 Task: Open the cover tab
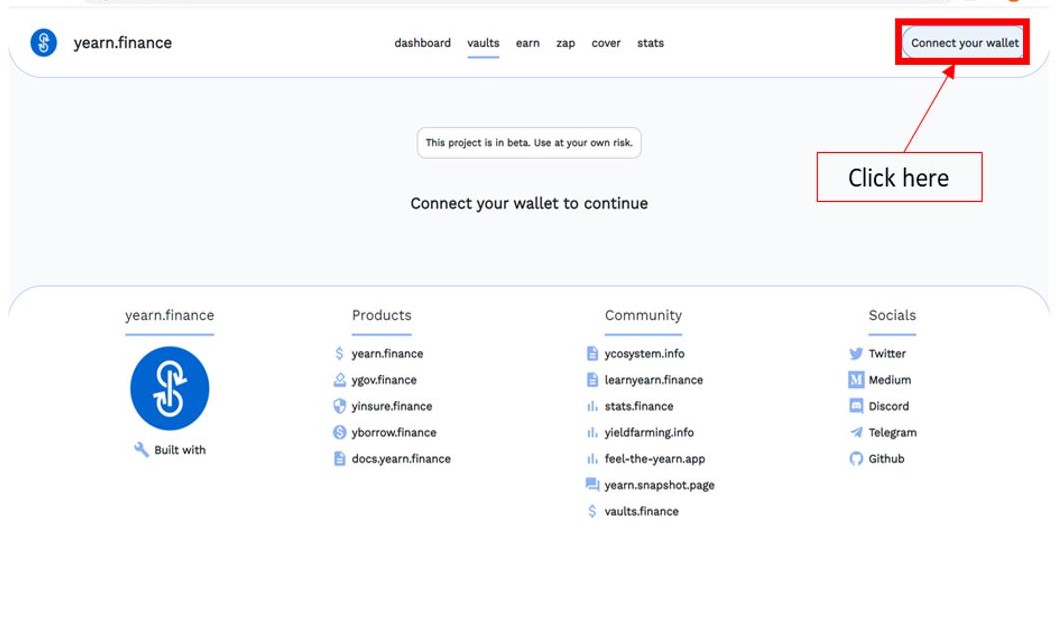point(606,43)
